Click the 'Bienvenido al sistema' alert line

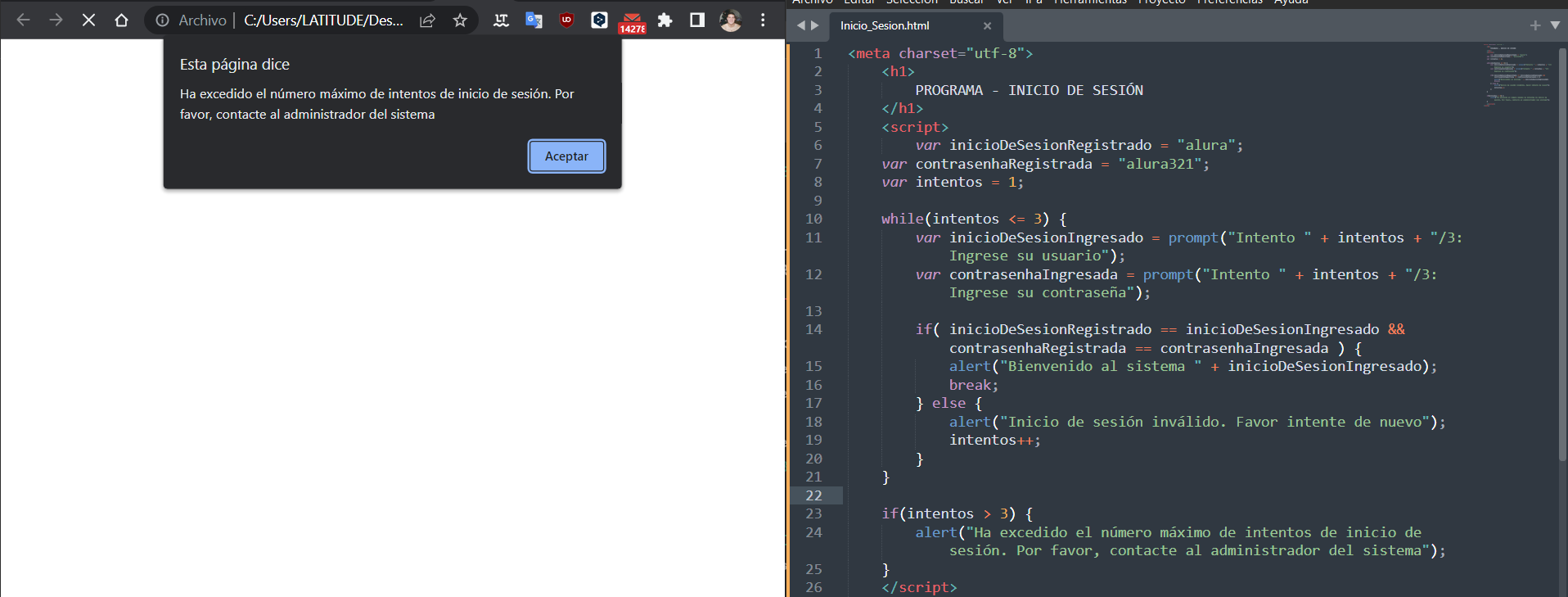[1193, 366]
